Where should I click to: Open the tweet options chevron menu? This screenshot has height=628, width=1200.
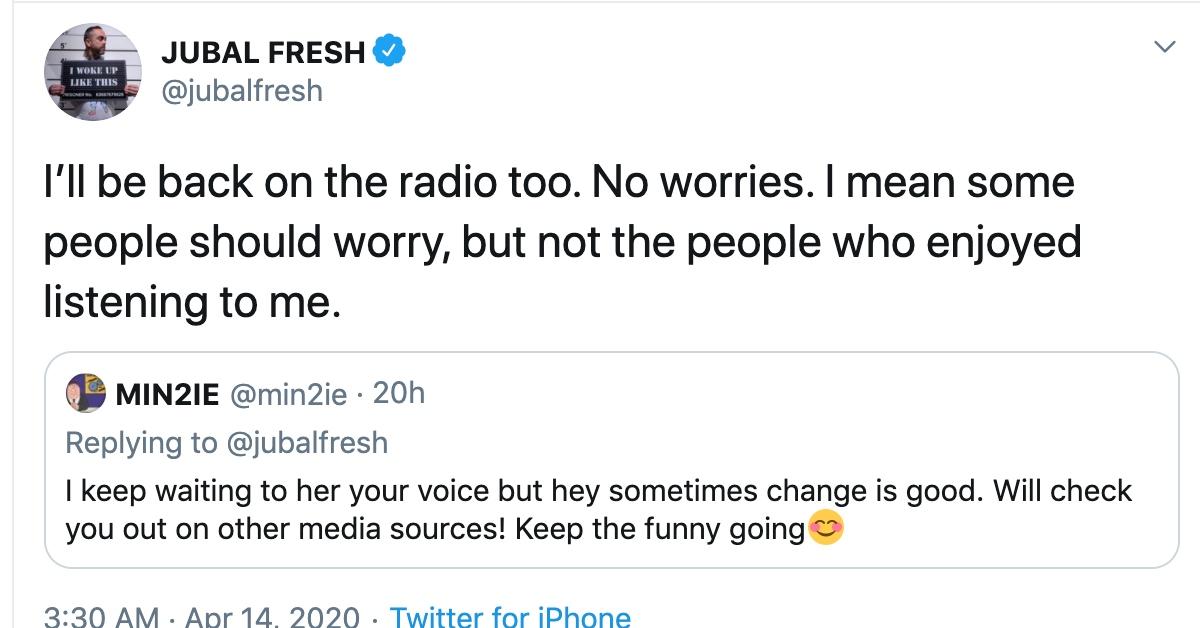(1163, 47)
